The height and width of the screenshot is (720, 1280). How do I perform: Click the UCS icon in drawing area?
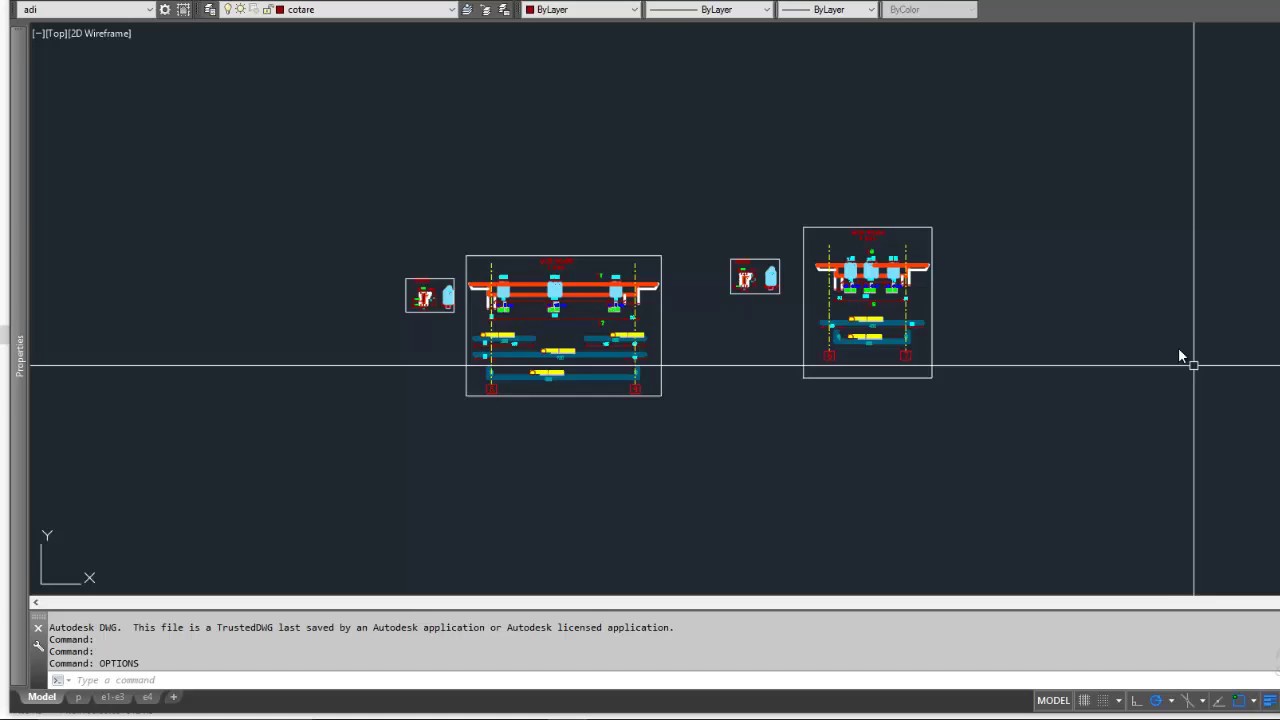point(68,558)
